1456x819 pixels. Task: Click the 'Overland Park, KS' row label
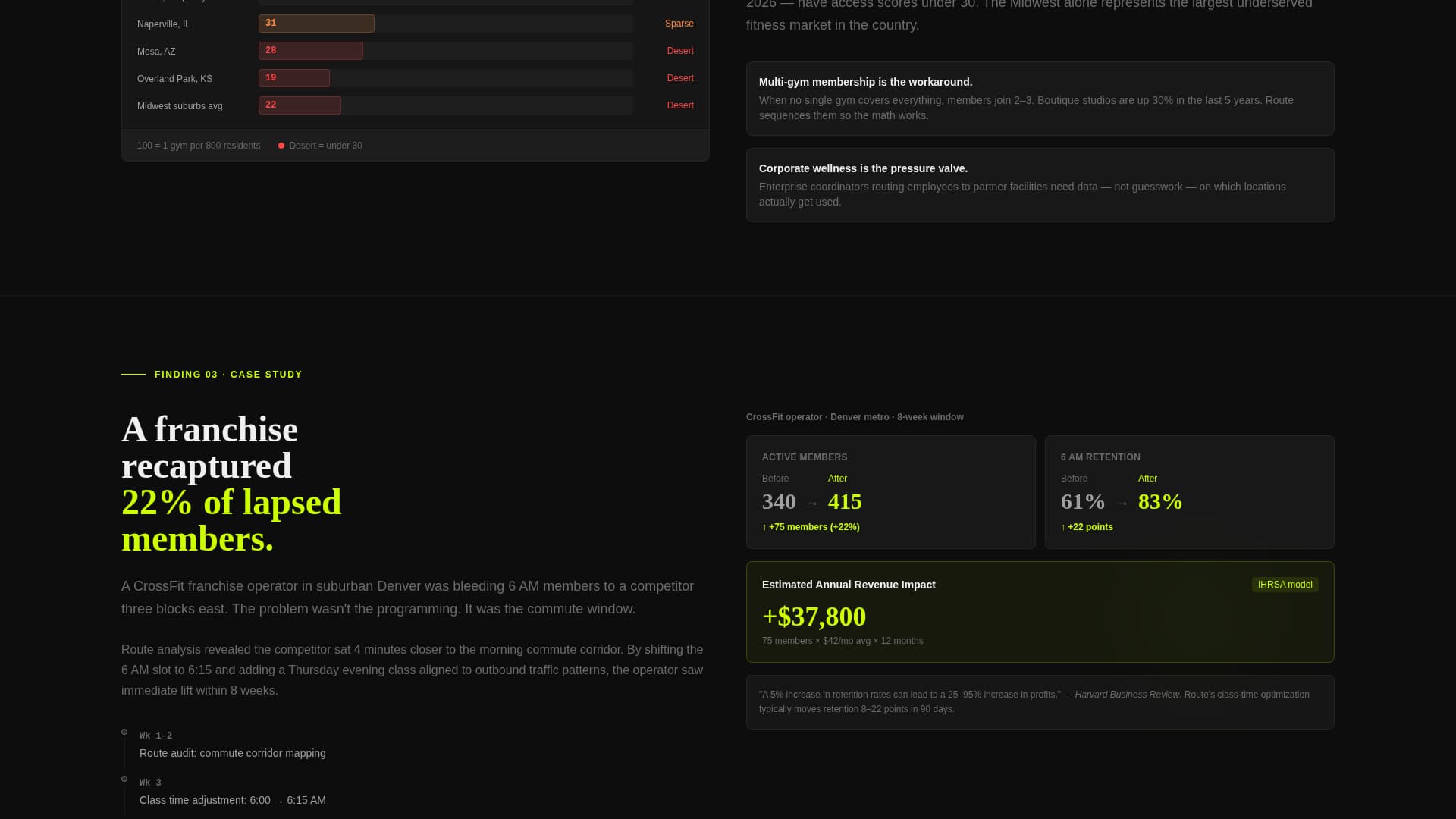click(x=174, y=79)
